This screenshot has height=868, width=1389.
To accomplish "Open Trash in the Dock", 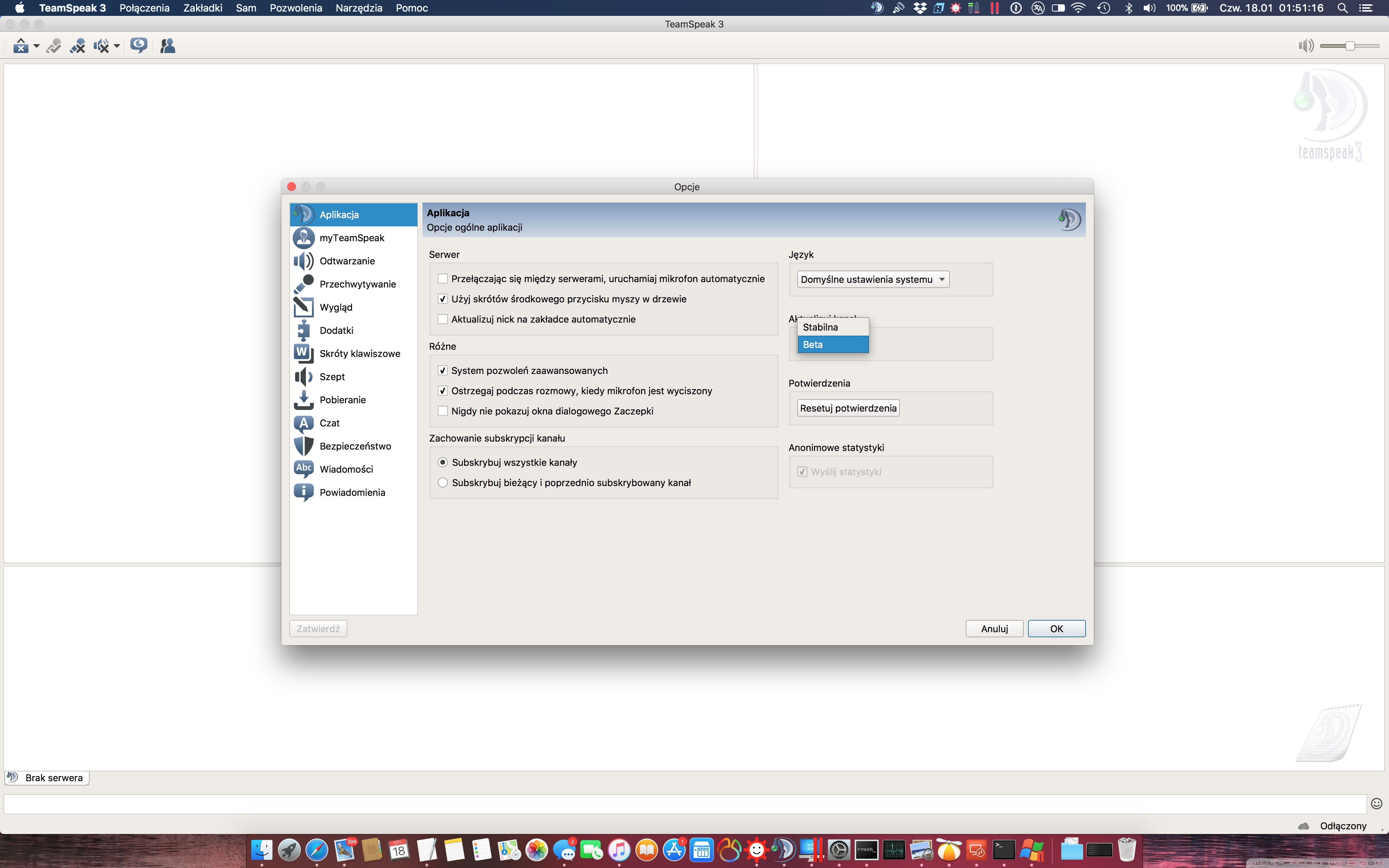I will click(1127, 850).
